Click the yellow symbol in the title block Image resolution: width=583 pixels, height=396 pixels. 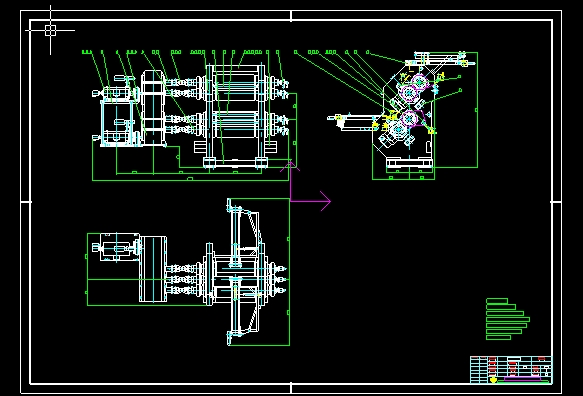tap(493, 380)
